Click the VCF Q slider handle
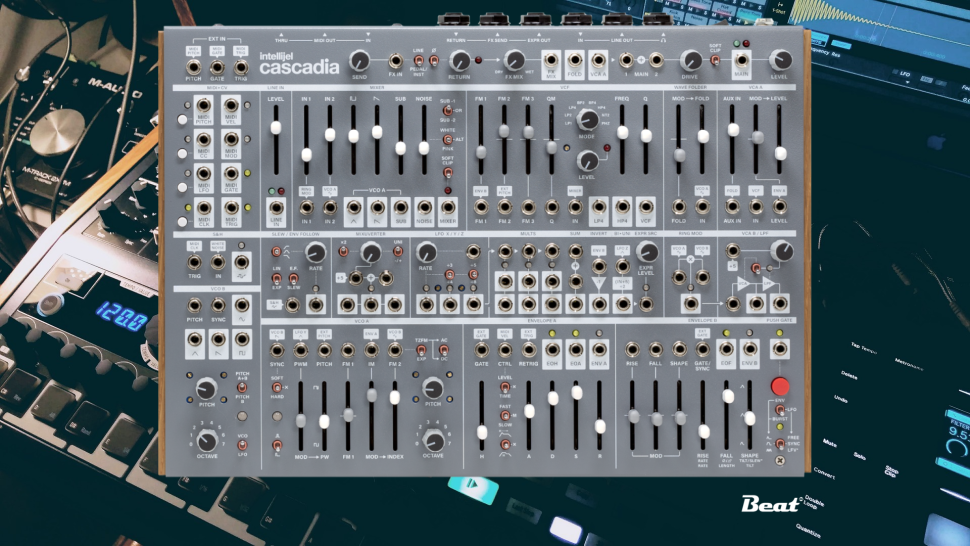The width and height of the screenshot is (970, 546). pyautogui.click(x=646, y=138)
